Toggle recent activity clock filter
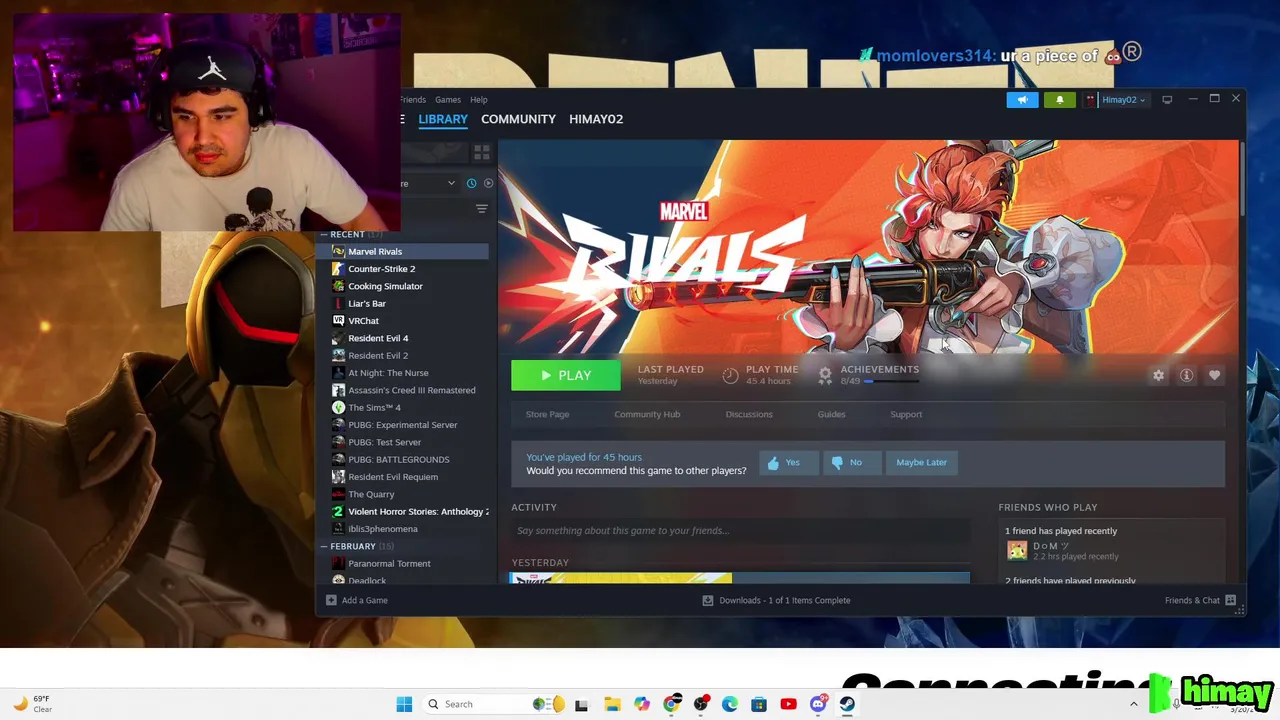Viewport: 1280px width, 720px height. 471,183
